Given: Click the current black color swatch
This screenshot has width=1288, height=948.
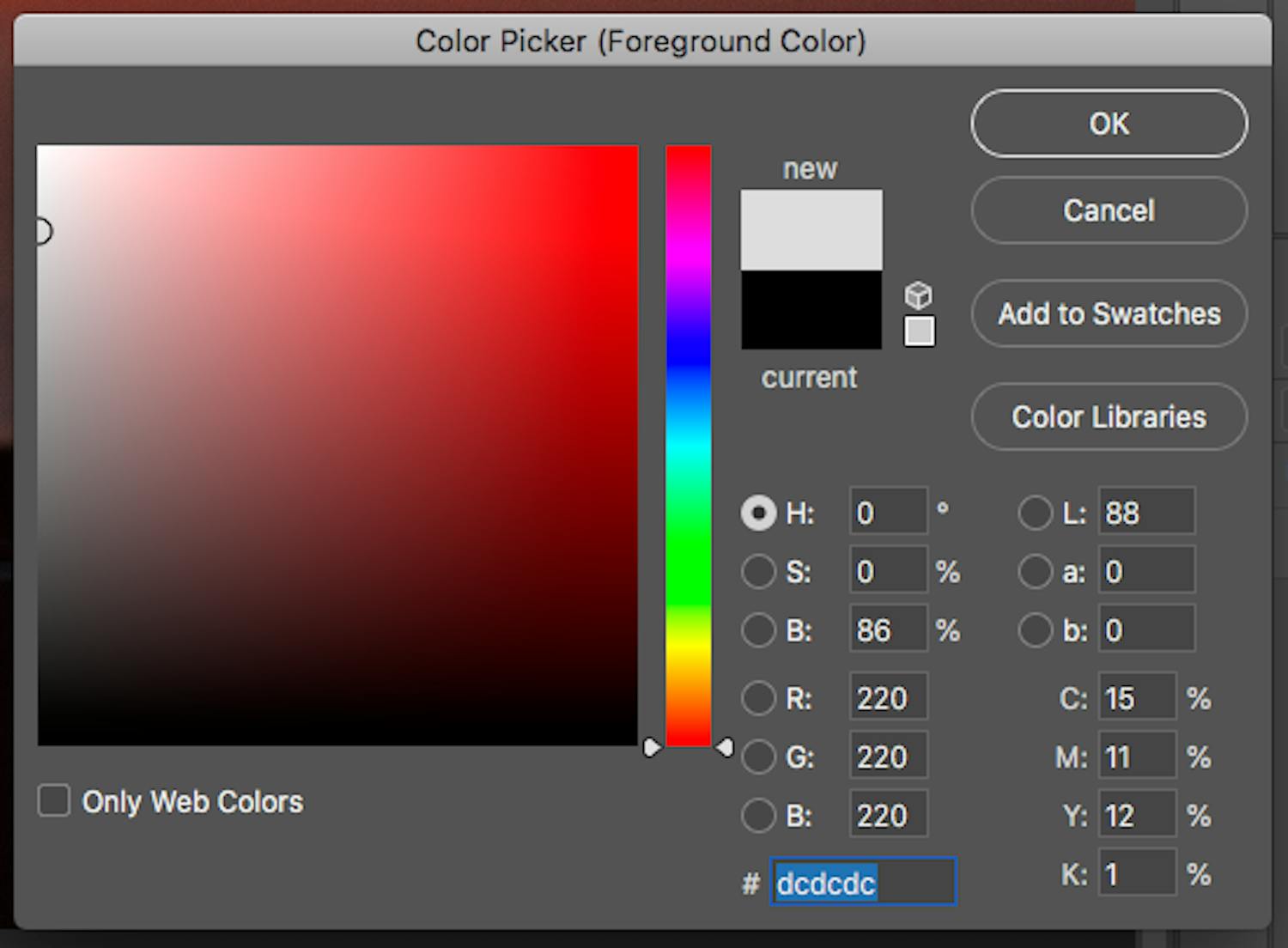Looking at the screenshot, I should (x=811, y=311).
